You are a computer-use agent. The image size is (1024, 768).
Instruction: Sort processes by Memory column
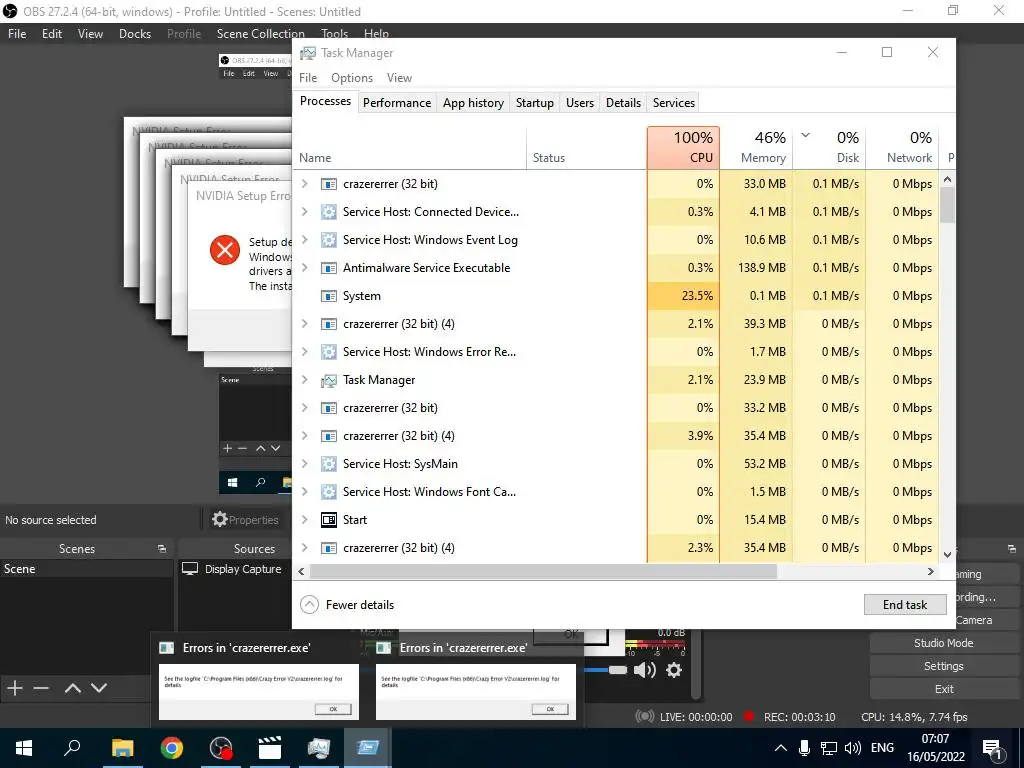pos(756,148)
